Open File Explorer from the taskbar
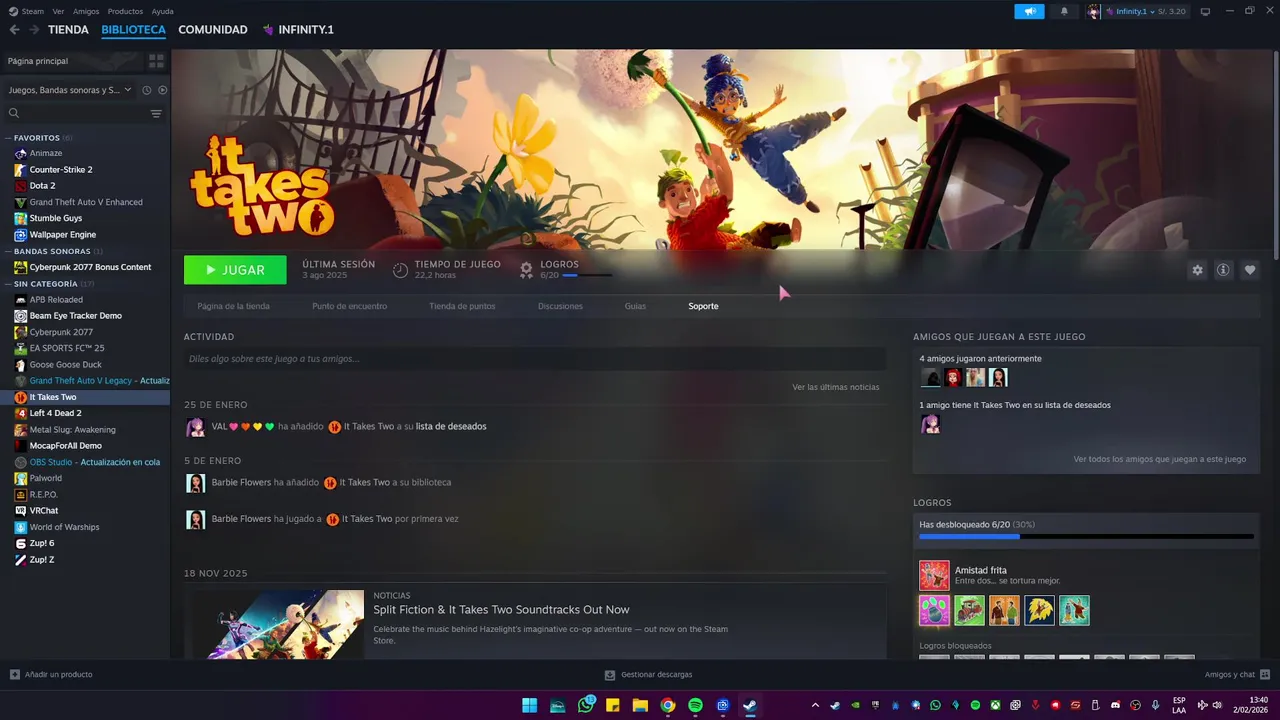Image resolution: width=1280 pixels, height=720 pixels. point(640,705)
